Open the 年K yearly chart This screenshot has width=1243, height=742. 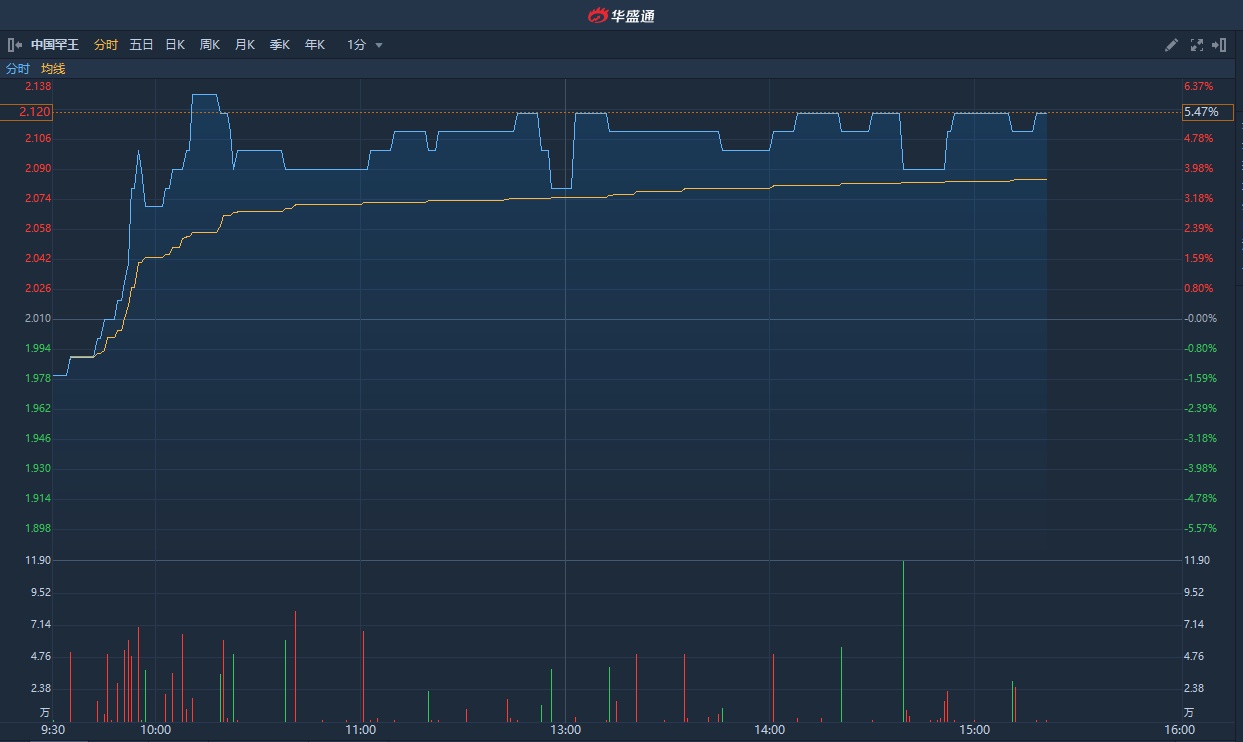click(x=314, y=45)
